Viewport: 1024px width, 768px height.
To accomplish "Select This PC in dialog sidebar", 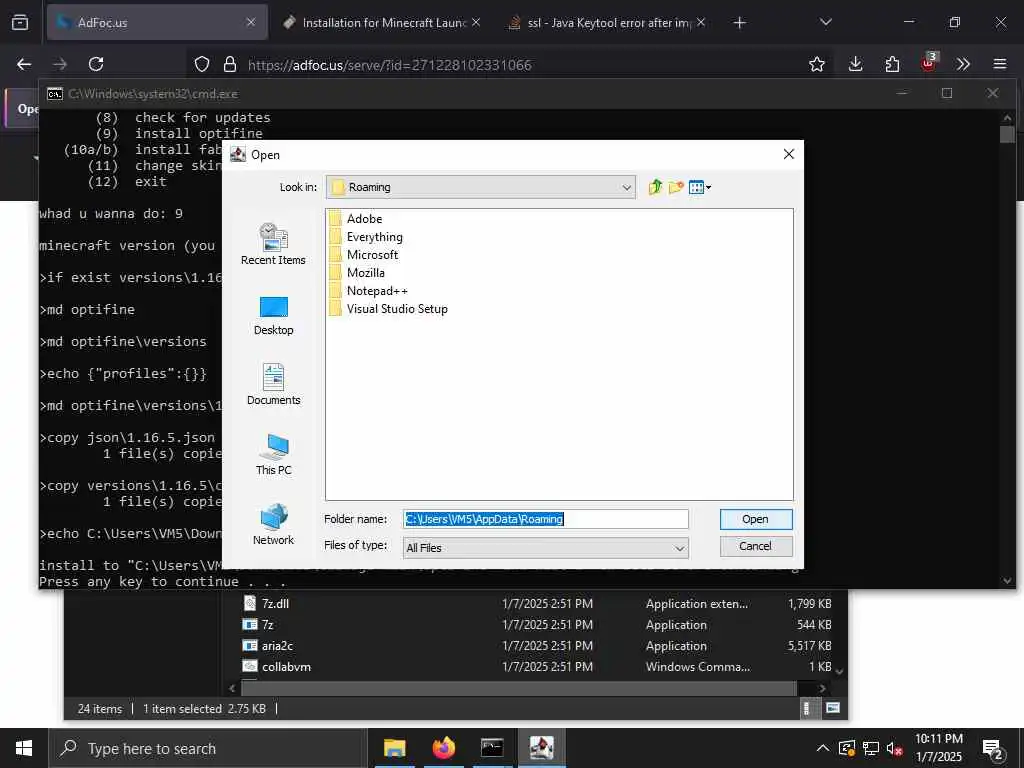I will 273,455.
